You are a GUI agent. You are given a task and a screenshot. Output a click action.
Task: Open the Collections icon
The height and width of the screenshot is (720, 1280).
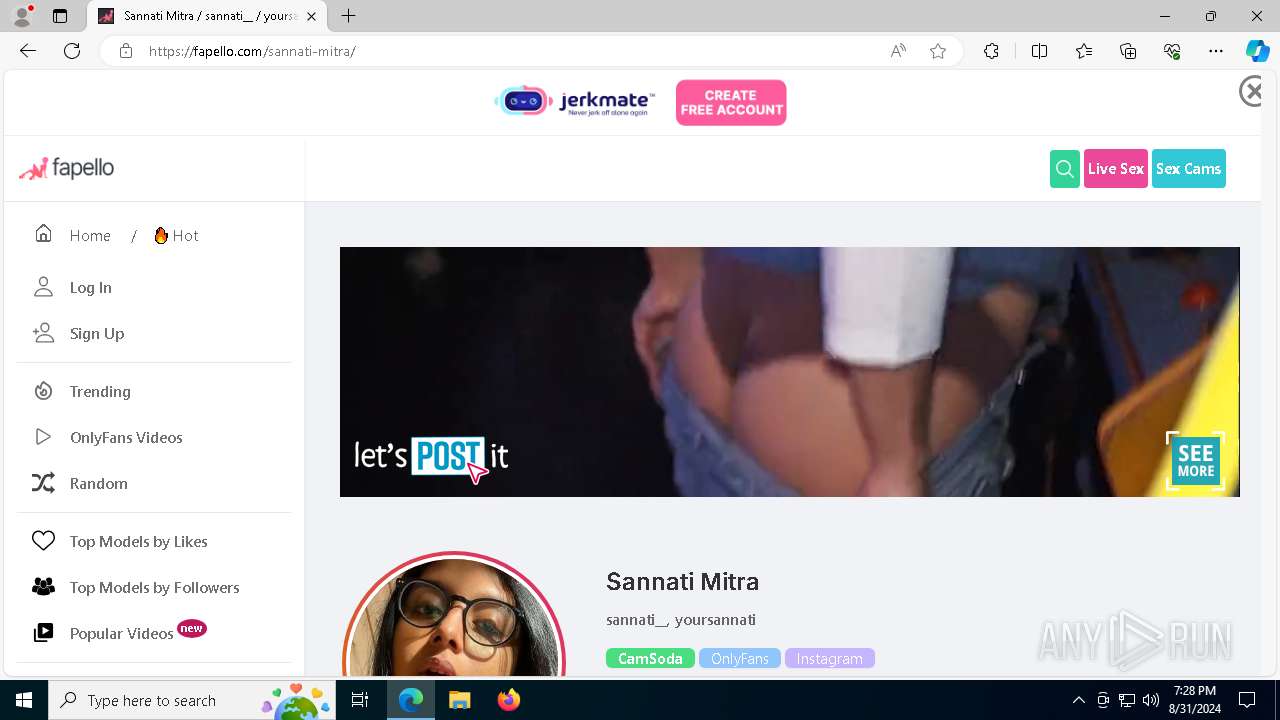pyautogui.click(x=1128, y=51)
